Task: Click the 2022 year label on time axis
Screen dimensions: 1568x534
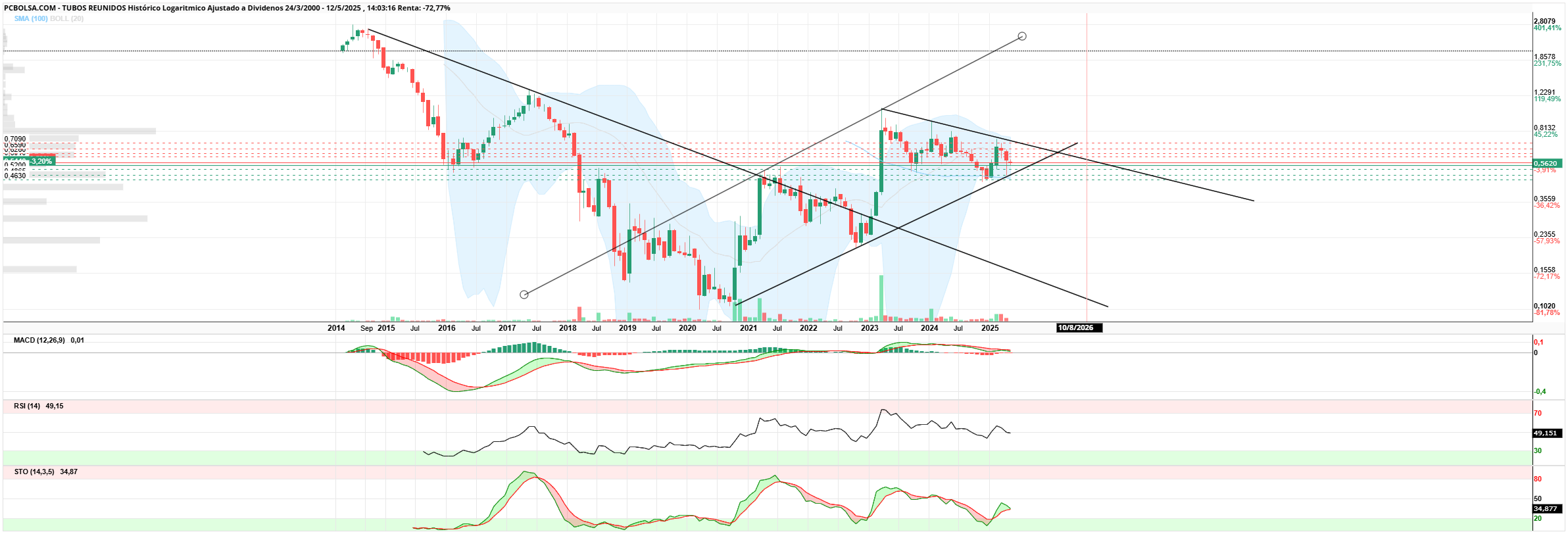Action: (x=808, y=328)
